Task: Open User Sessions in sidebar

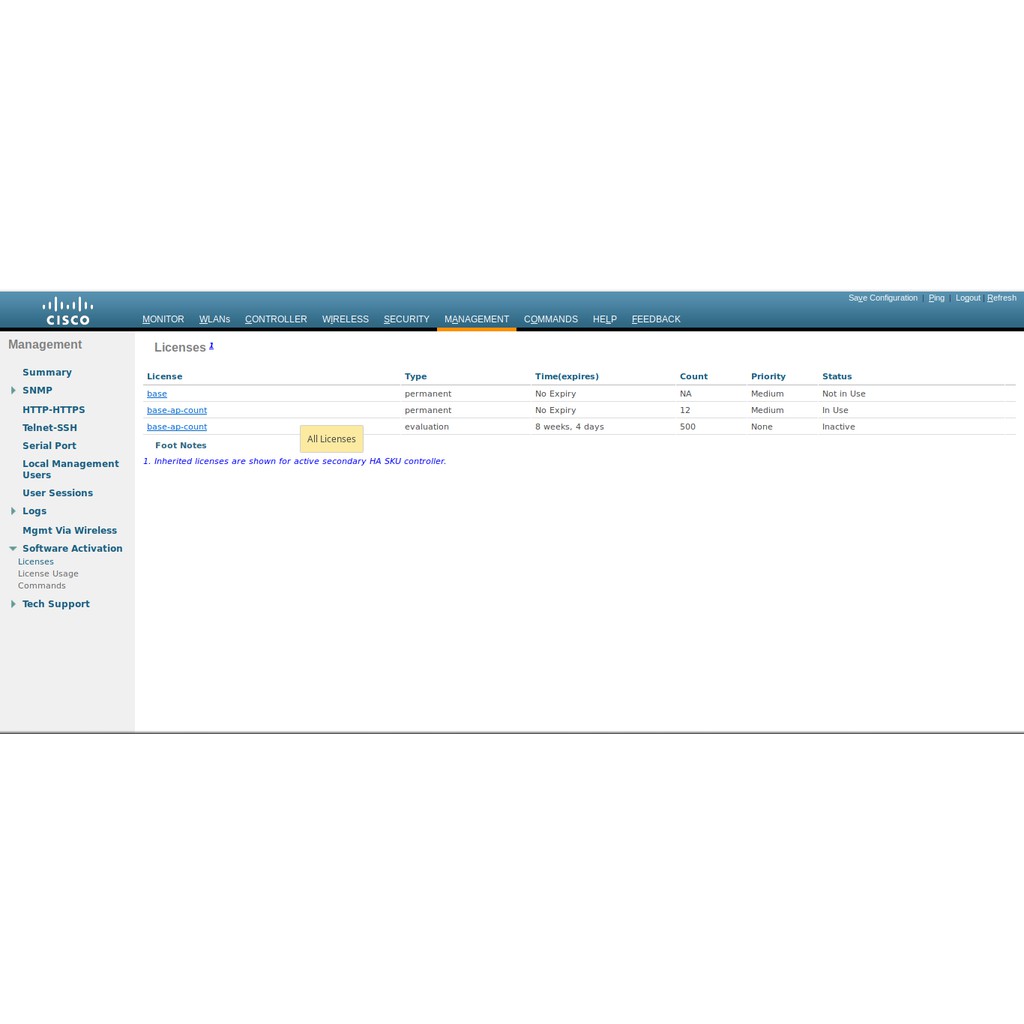Action: 57,493
